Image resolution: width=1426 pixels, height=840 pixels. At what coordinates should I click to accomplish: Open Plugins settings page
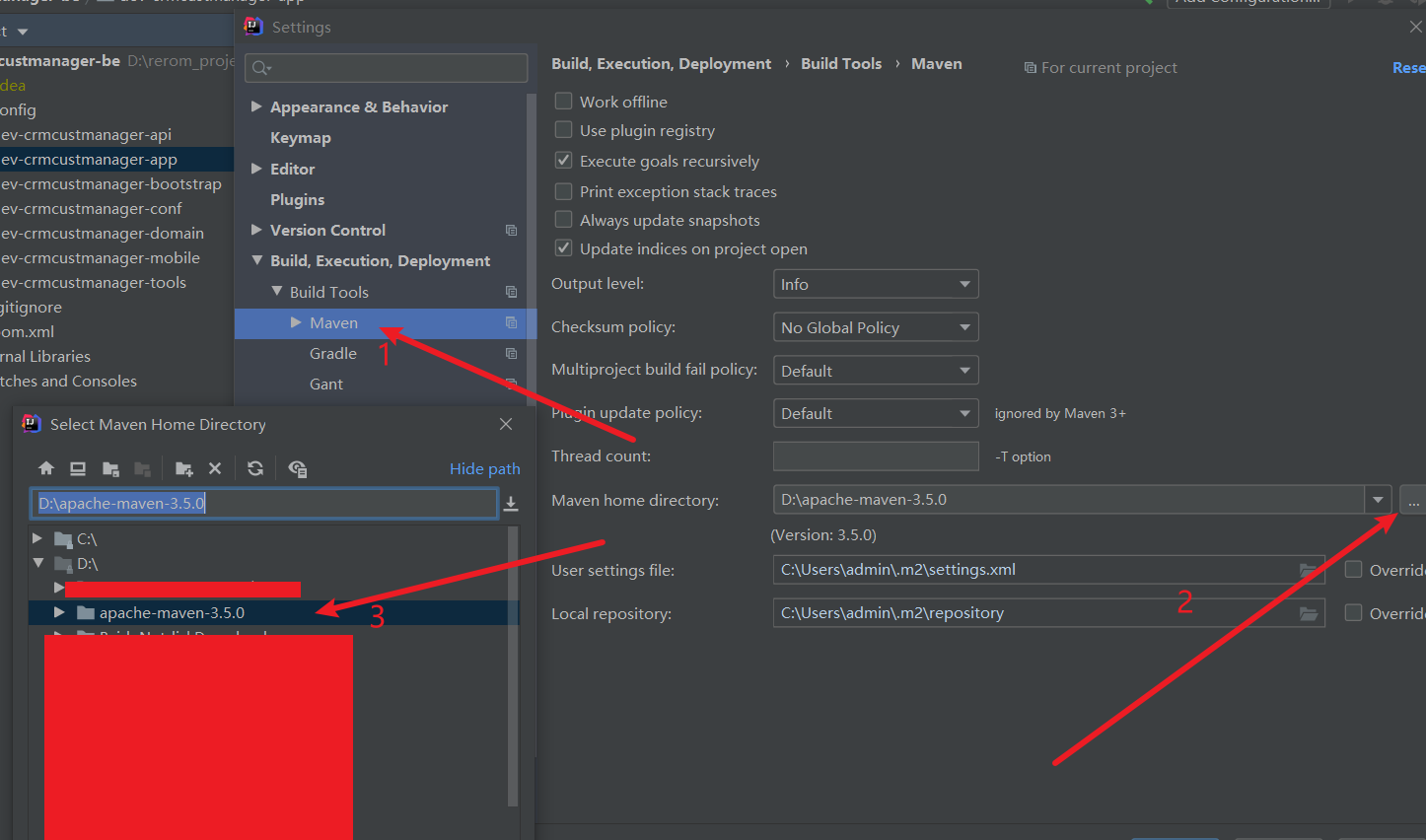pos(297,199)
